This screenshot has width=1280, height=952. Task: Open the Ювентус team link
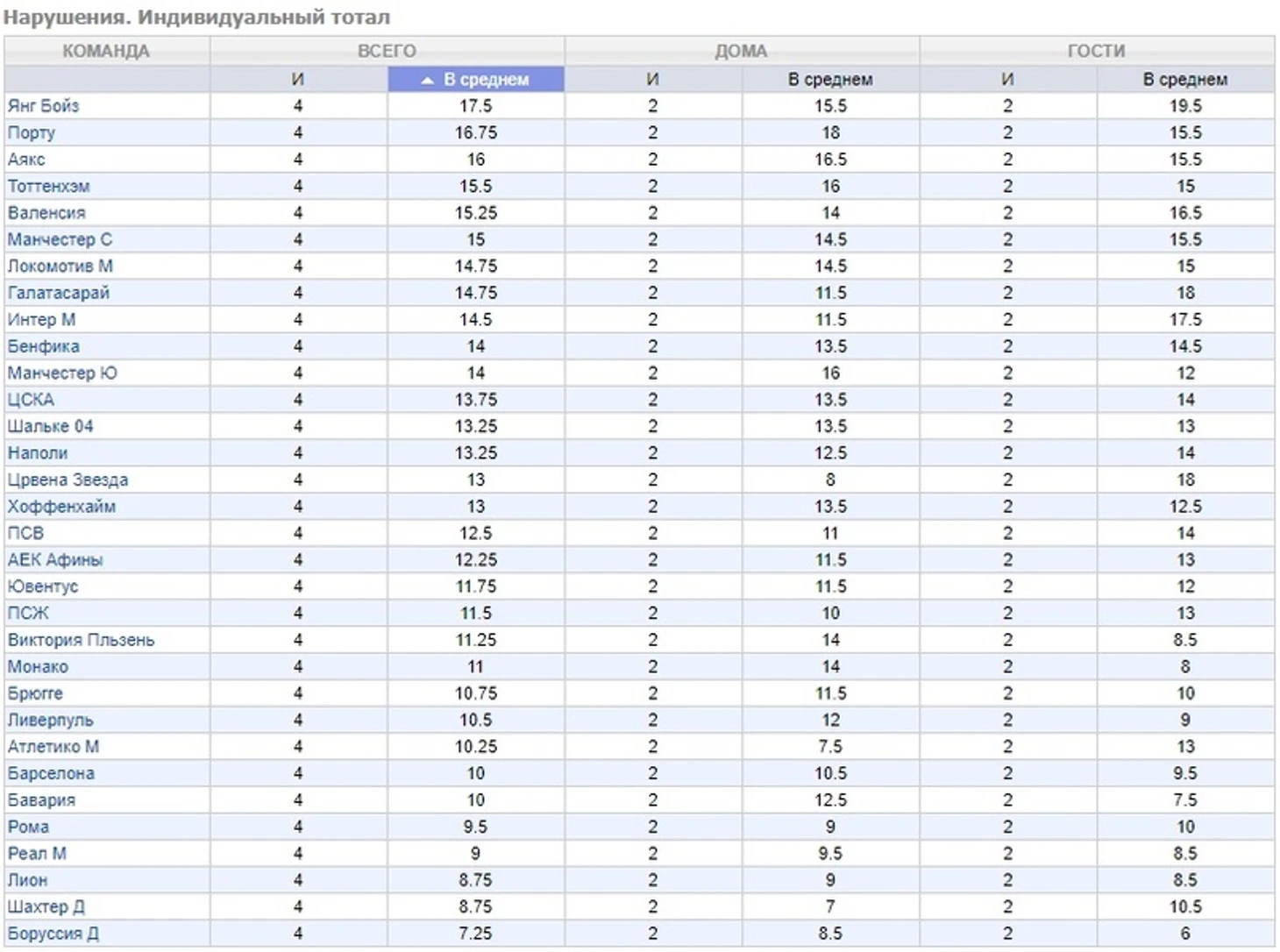coord(43,586)
